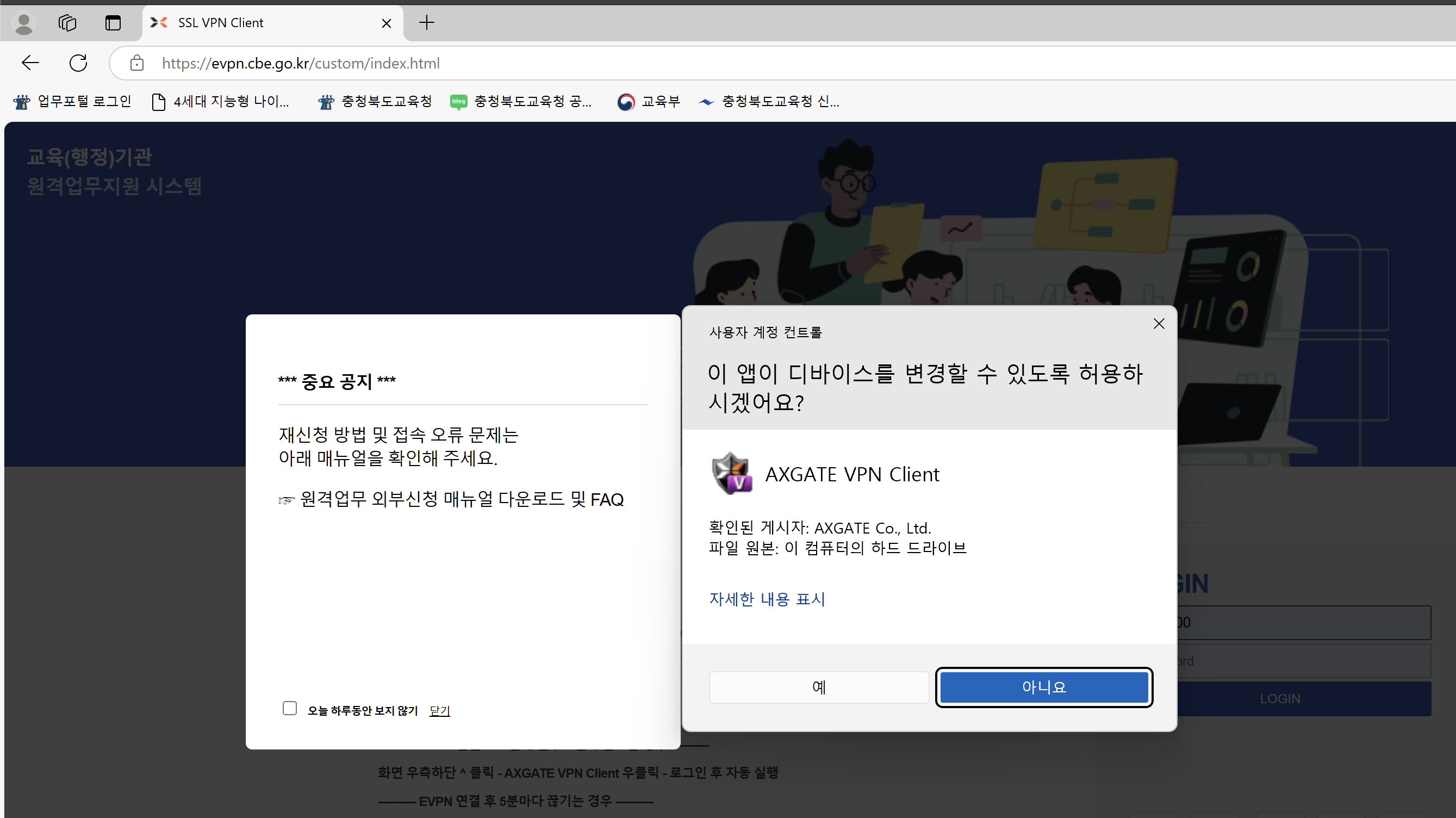Viewport: 1456px width, 818px height.
Task: Check '오늘 하루동안 보지 않기' checkbox
Action: 290,708
